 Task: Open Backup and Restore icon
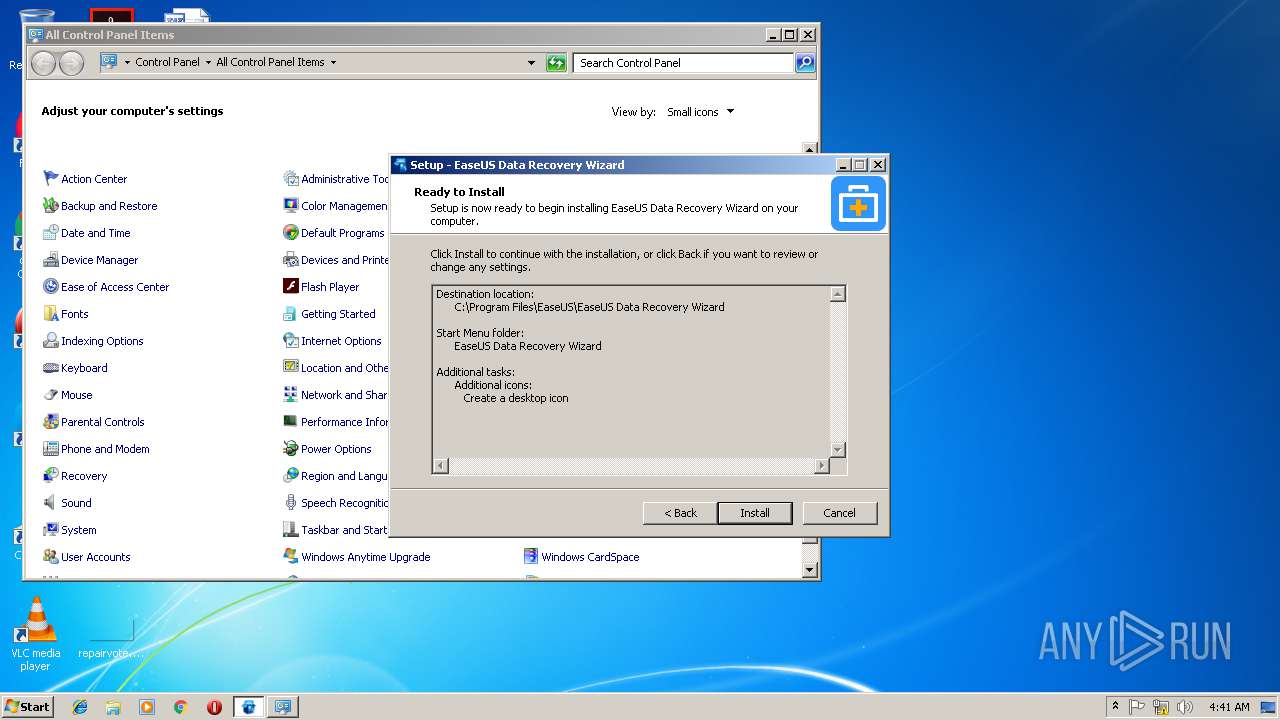click(x=51, y=205)
